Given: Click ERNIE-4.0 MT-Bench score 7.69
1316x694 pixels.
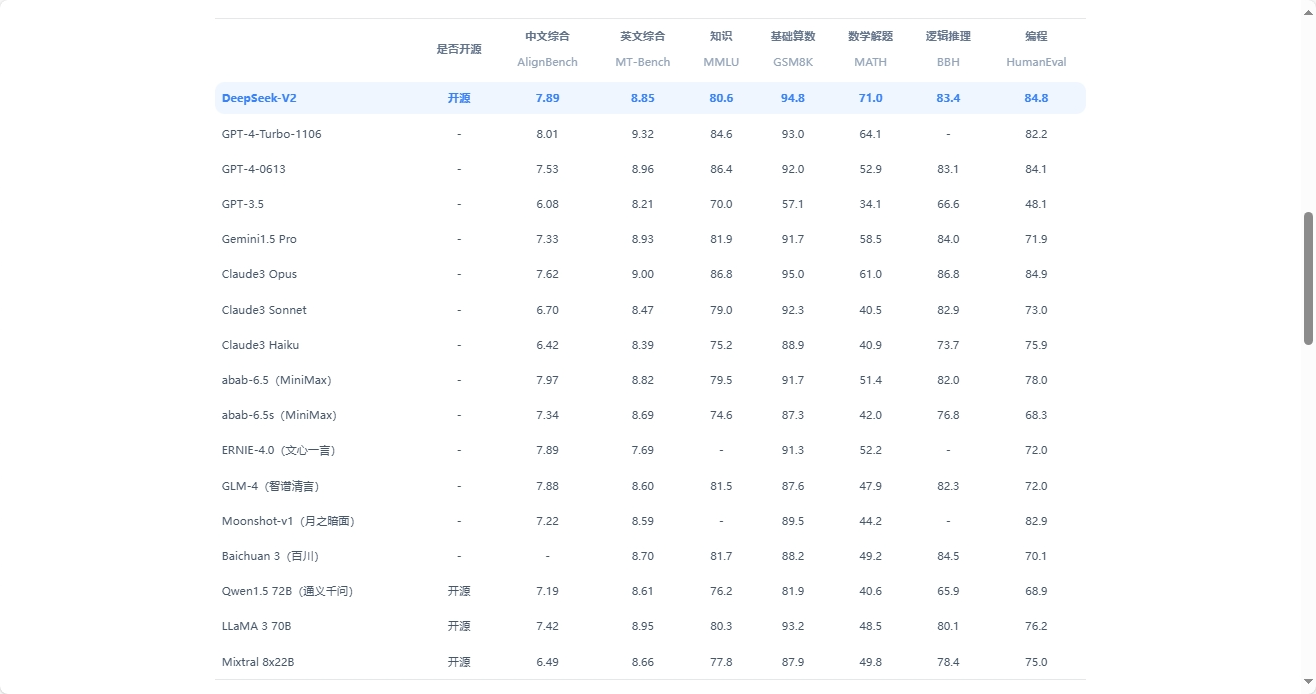Looking at the screenshot, I should (642, 450).
